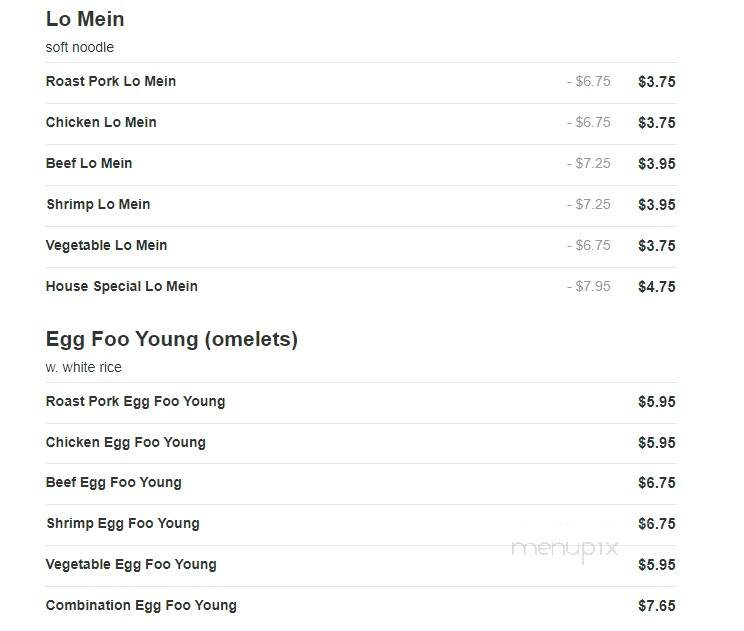The image size is (744, 631).
Task: Click the menupix watermark logo
Action: (565, 549)
